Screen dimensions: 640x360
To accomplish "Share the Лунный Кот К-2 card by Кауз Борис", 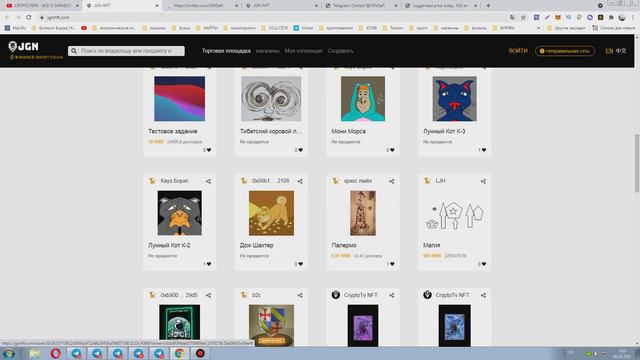I will click(208, 181).
